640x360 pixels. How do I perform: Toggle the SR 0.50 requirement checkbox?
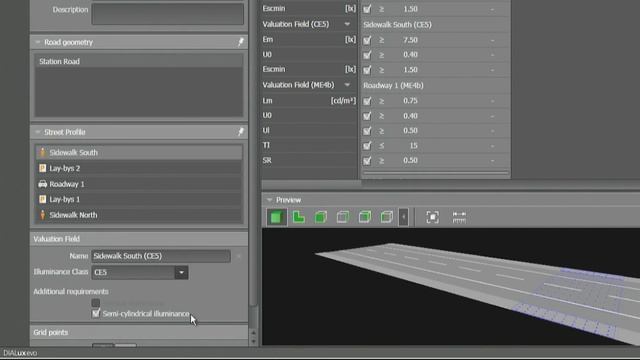click(x=367, y=160)
